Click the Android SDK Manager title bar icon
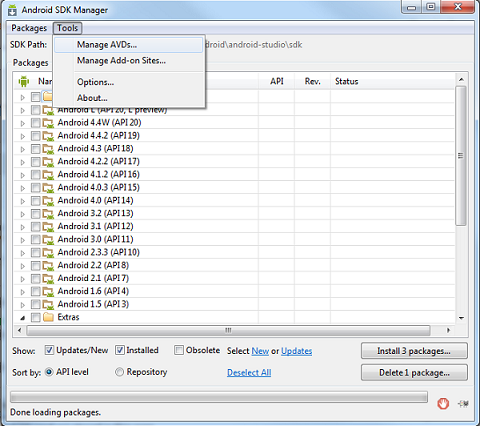Image resolution: width=480 pixels, height=426 pixels. [12, 10]
